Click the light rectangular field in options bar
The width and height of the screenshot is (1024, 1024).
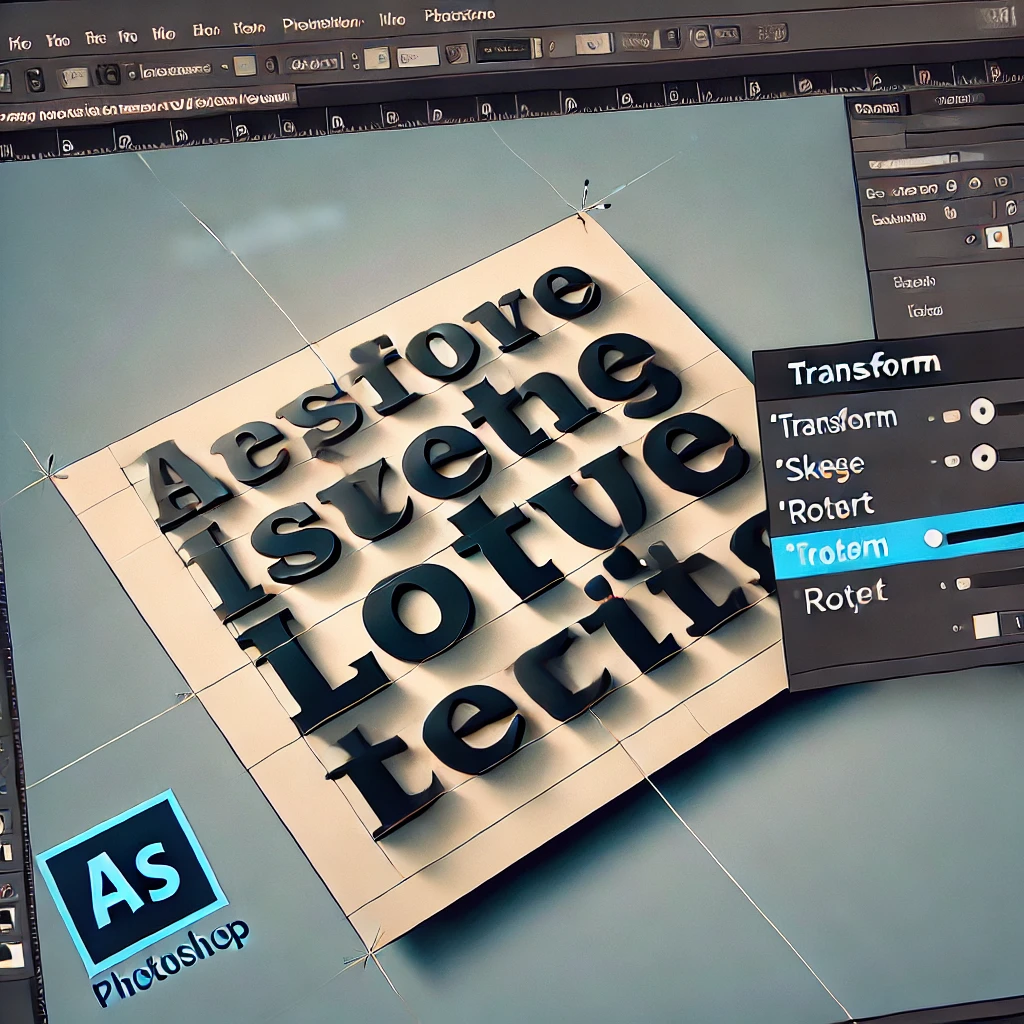(418, 56)
